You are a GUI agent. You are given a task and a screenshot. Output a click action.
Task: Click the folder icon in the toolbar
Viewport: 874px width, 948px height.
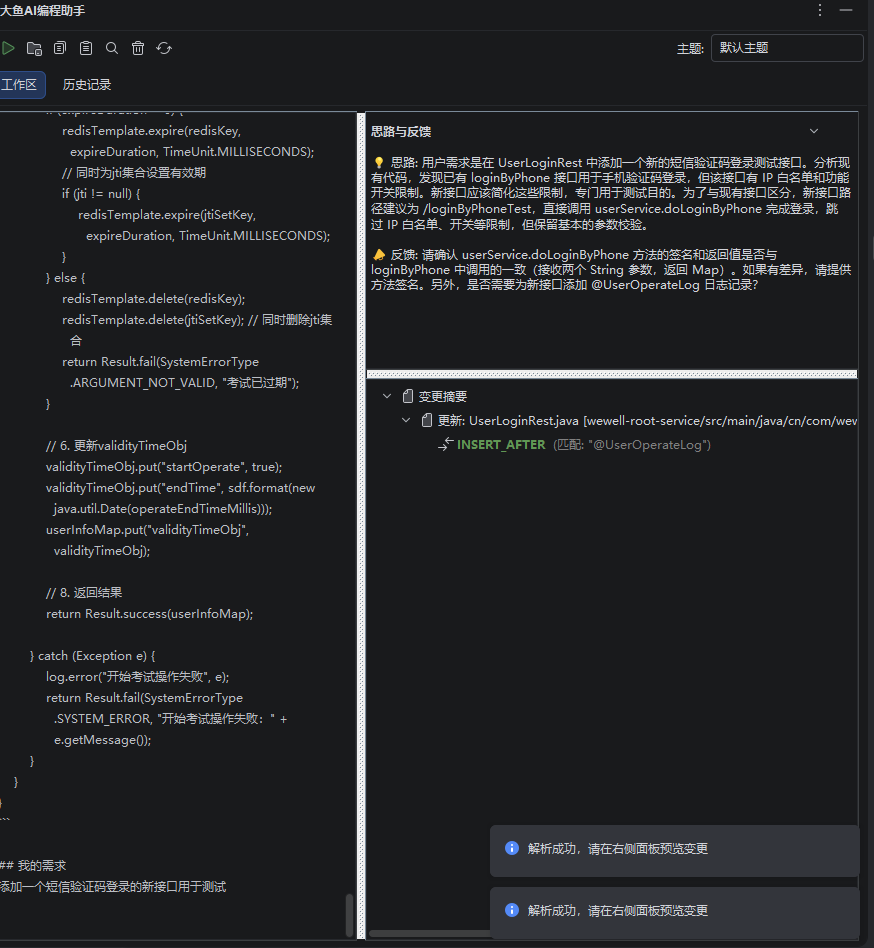(34, 48)
